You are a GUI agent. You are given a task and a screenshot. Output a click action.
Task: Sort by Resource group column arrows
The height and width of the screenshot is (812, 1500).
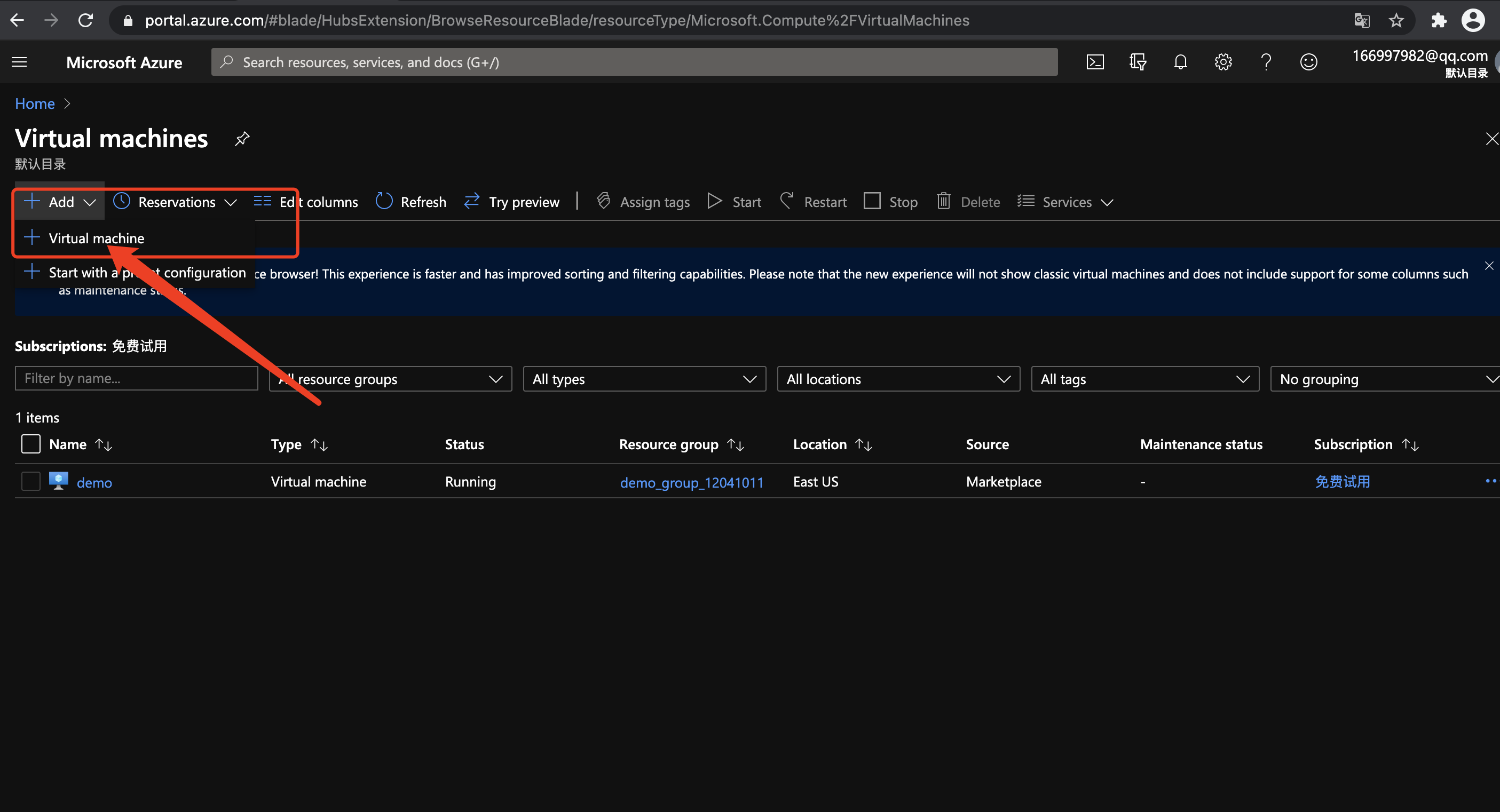736,445
